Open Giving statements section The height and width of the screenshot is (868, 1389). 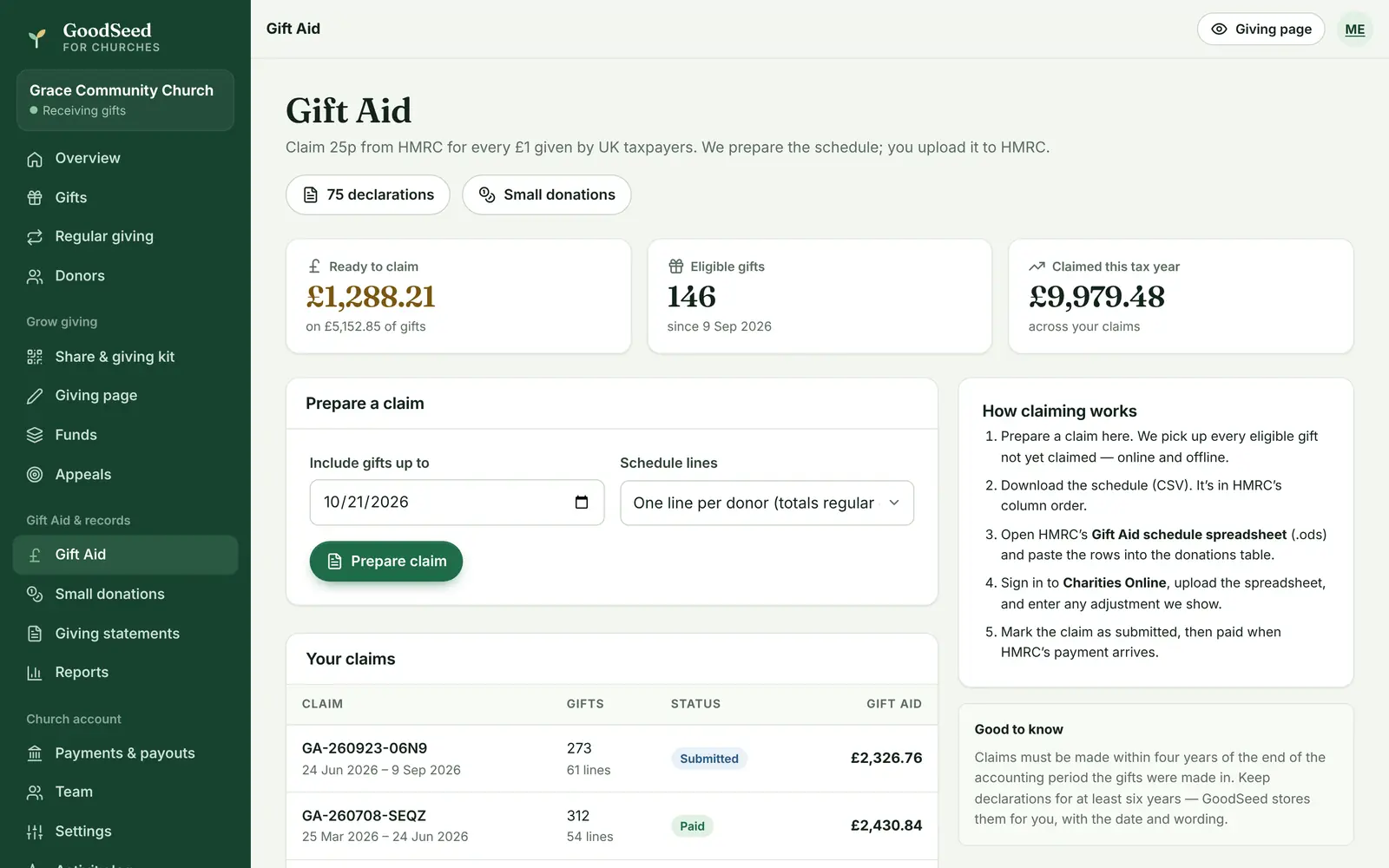(x=125, y=634)
